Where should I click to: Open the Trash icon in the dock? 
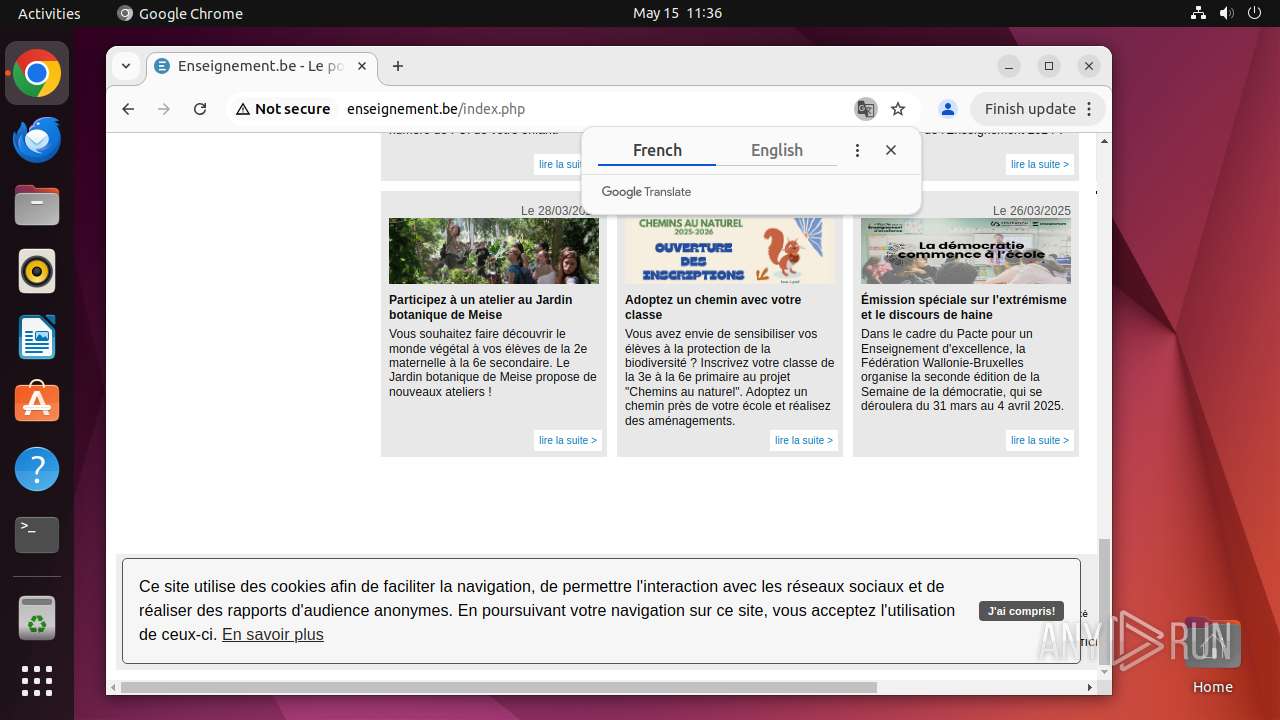(x=37, y=617)
